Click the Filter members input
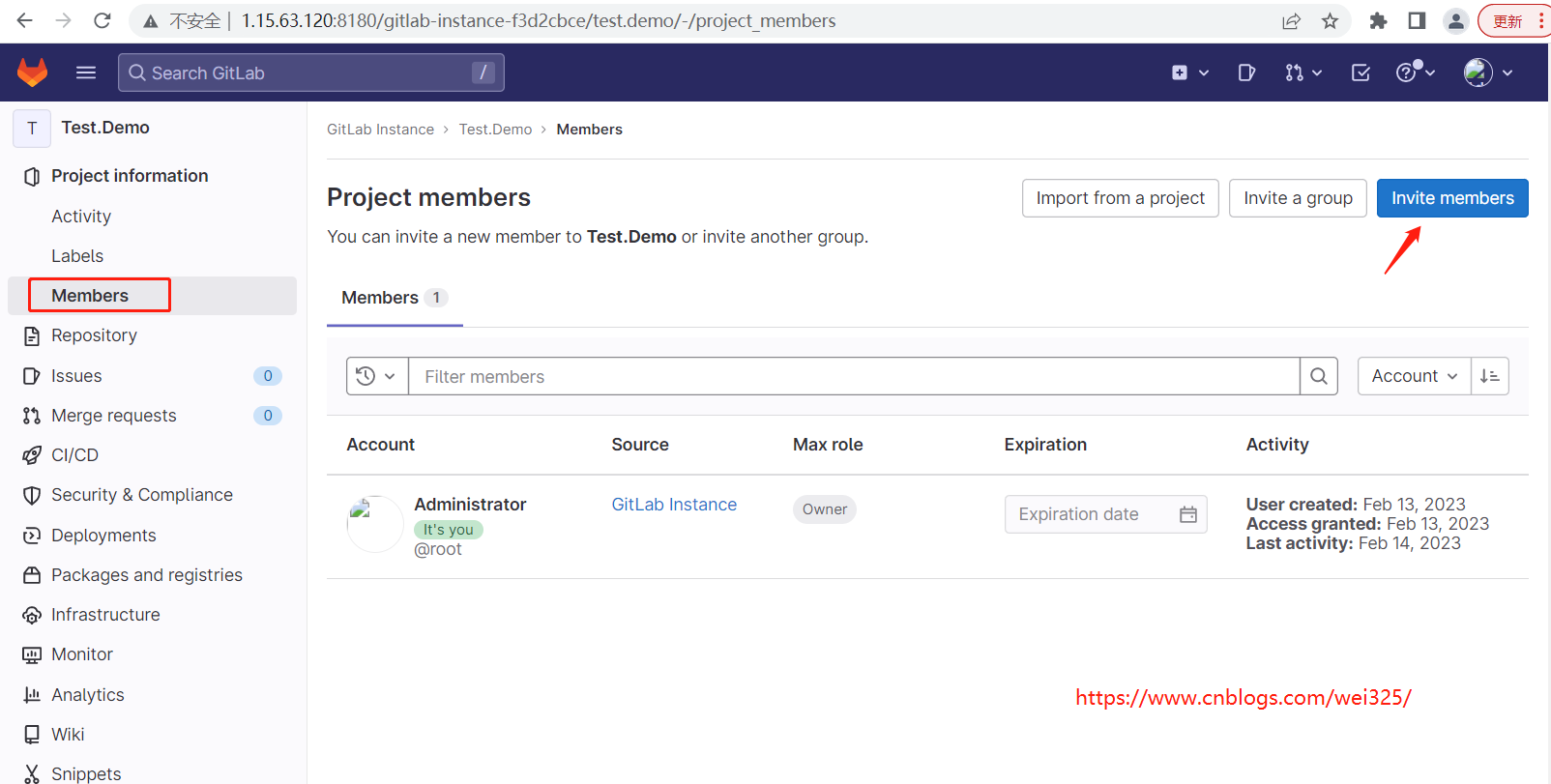 (854, 376)
